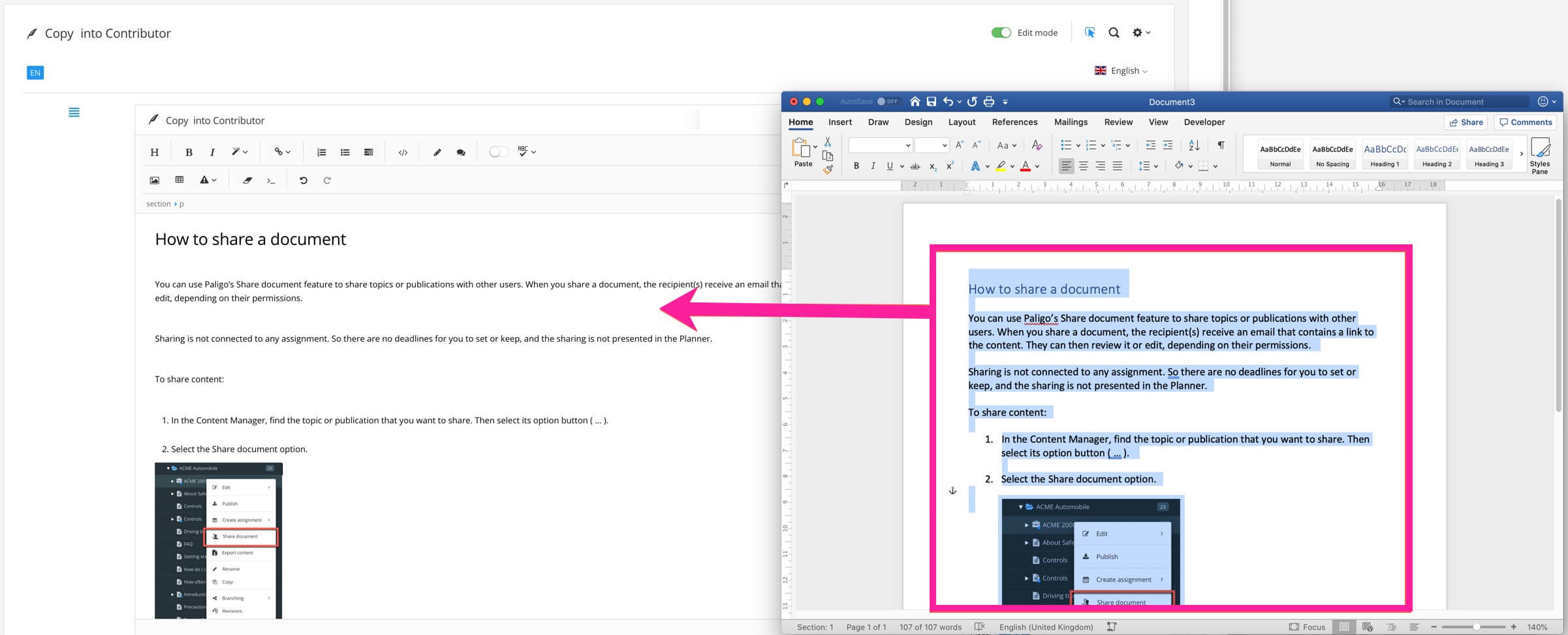1568x635 pixels.
Task: Click the search magnifier in Paligo header
Action: click(1114, 33)
